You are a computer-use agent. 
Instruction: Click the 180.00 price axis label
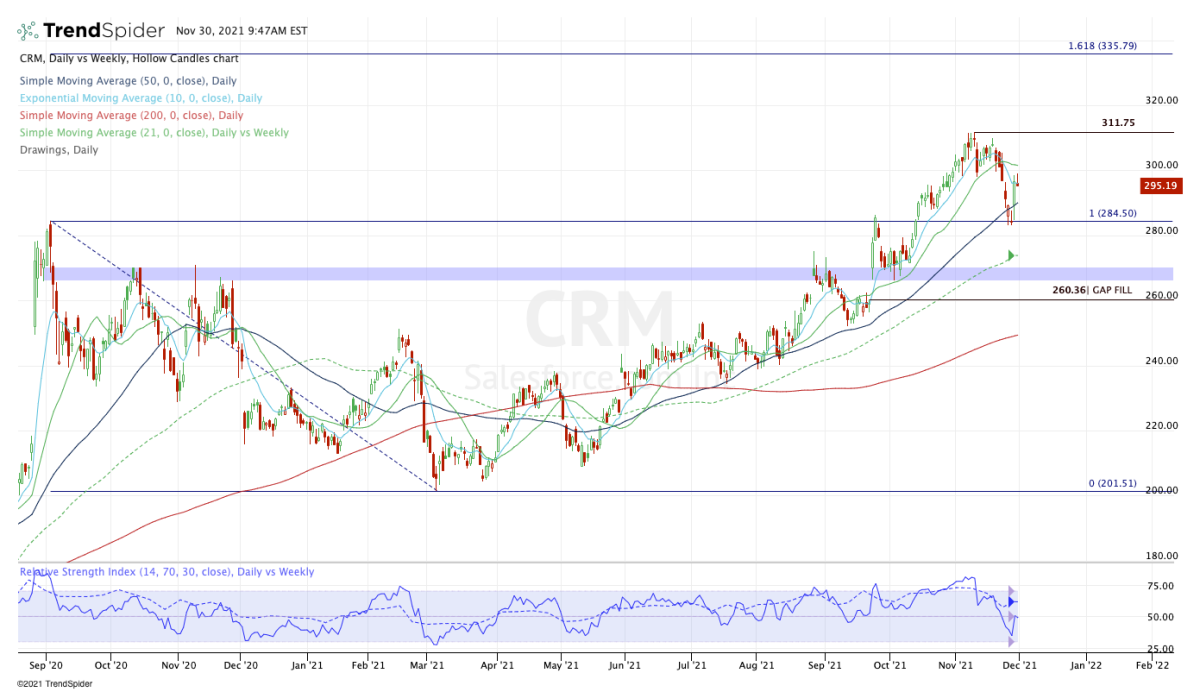pos(1162,556)
